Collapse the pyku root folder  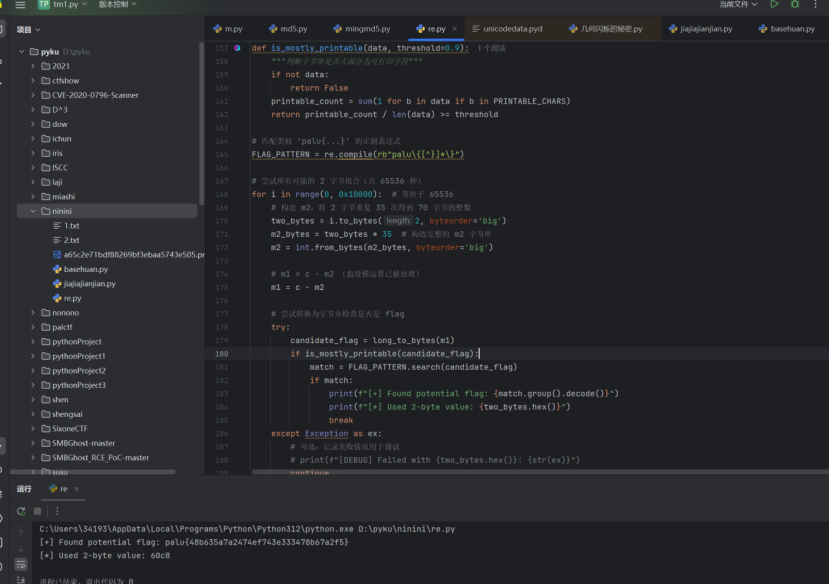pyautogui.click(x=22, y=51)
